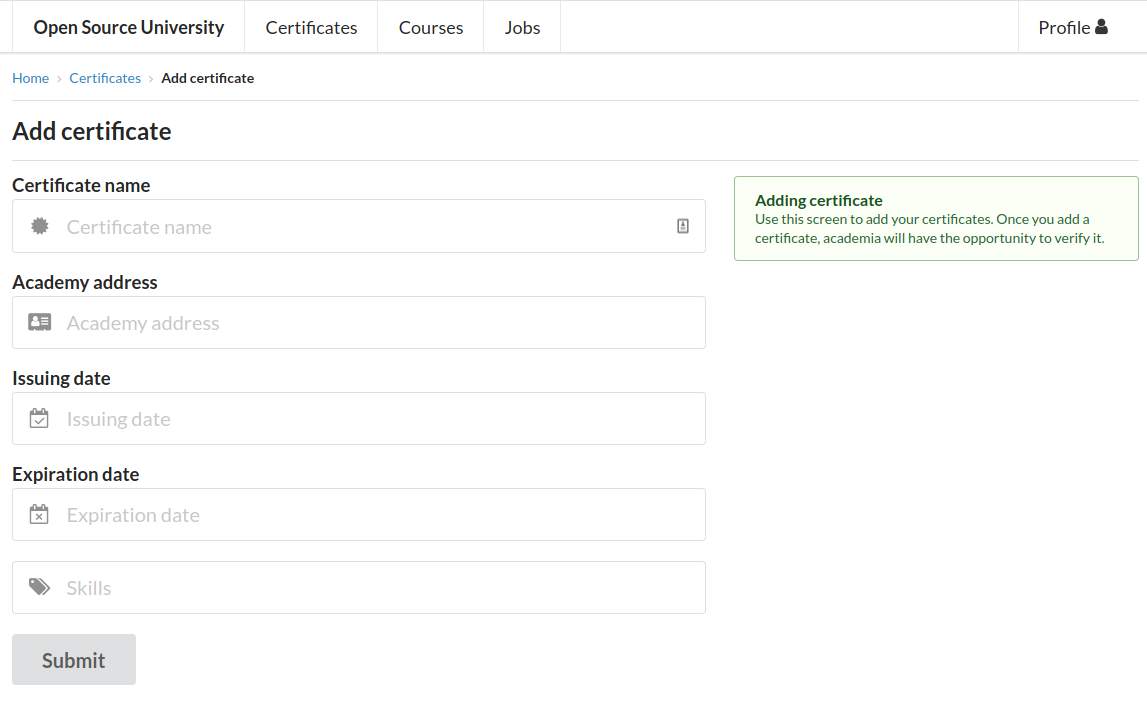The width and height of the screenshot is (1147, 704).
Task: Open the Certificates menu in the navbar
Action: (311, 27)
